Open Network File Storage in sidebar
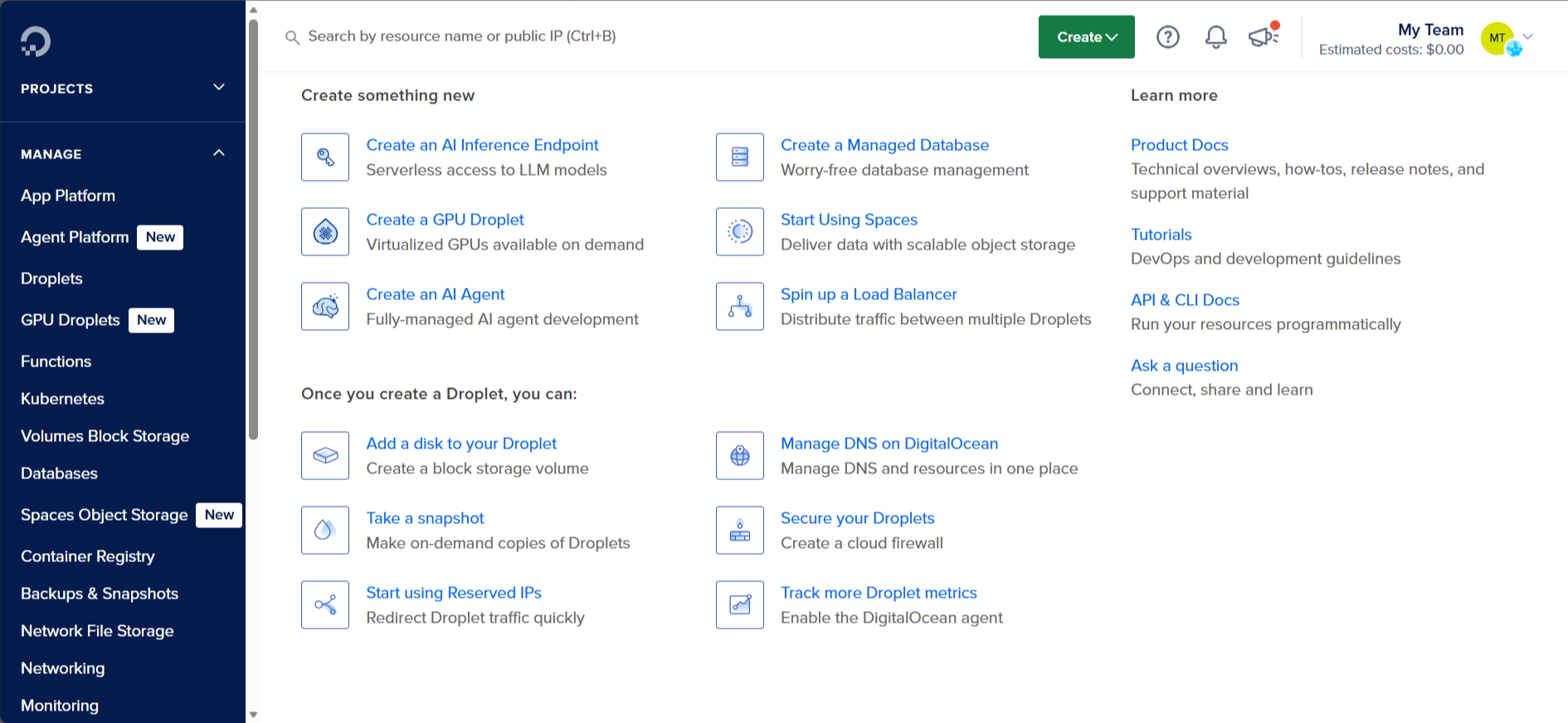This screenshot has height=723, width=1568. (97, 631)
